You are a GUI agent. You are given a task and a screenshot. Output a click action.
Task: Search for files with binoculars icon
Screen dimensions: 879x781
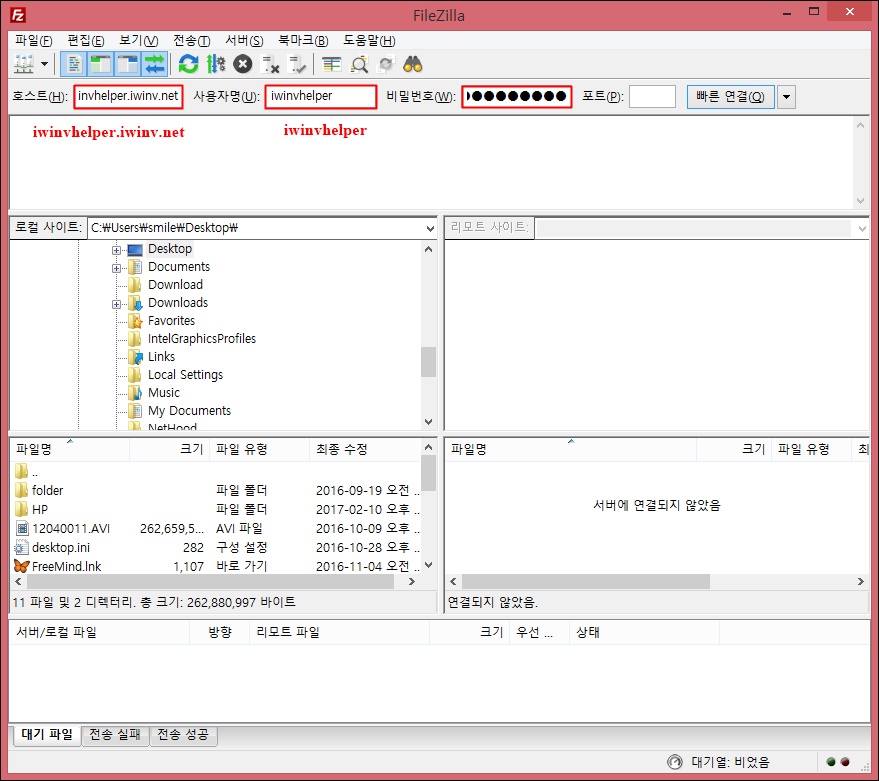click(x=413, y=64)
